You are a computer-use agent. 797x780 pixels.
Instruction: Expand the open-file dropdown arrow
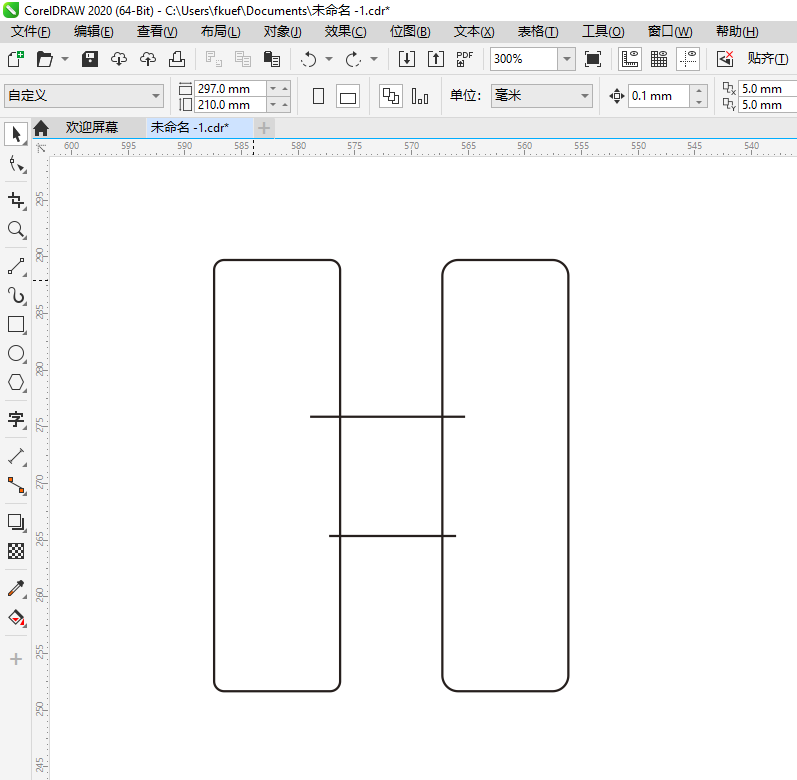[x=65, y=59]
